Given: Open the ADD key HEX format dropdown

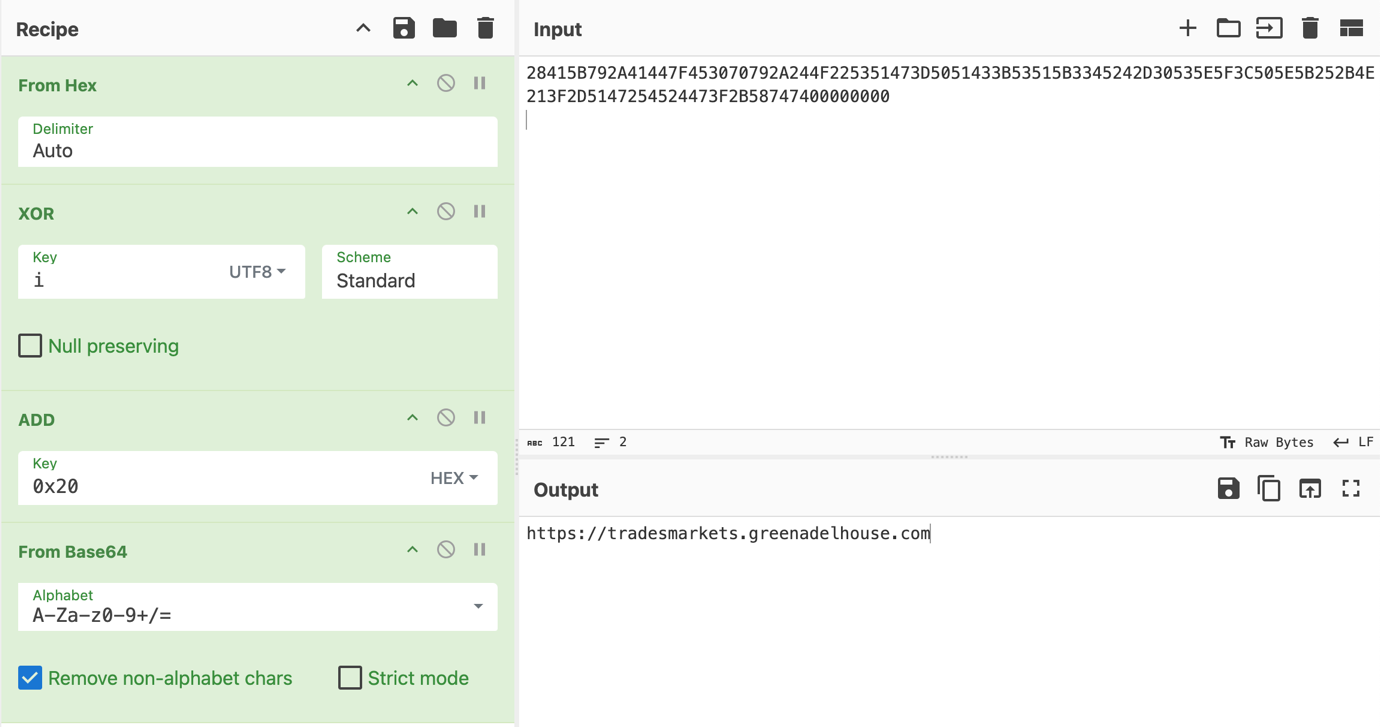Looking at the screenshot, I should (x=454, y=478).
